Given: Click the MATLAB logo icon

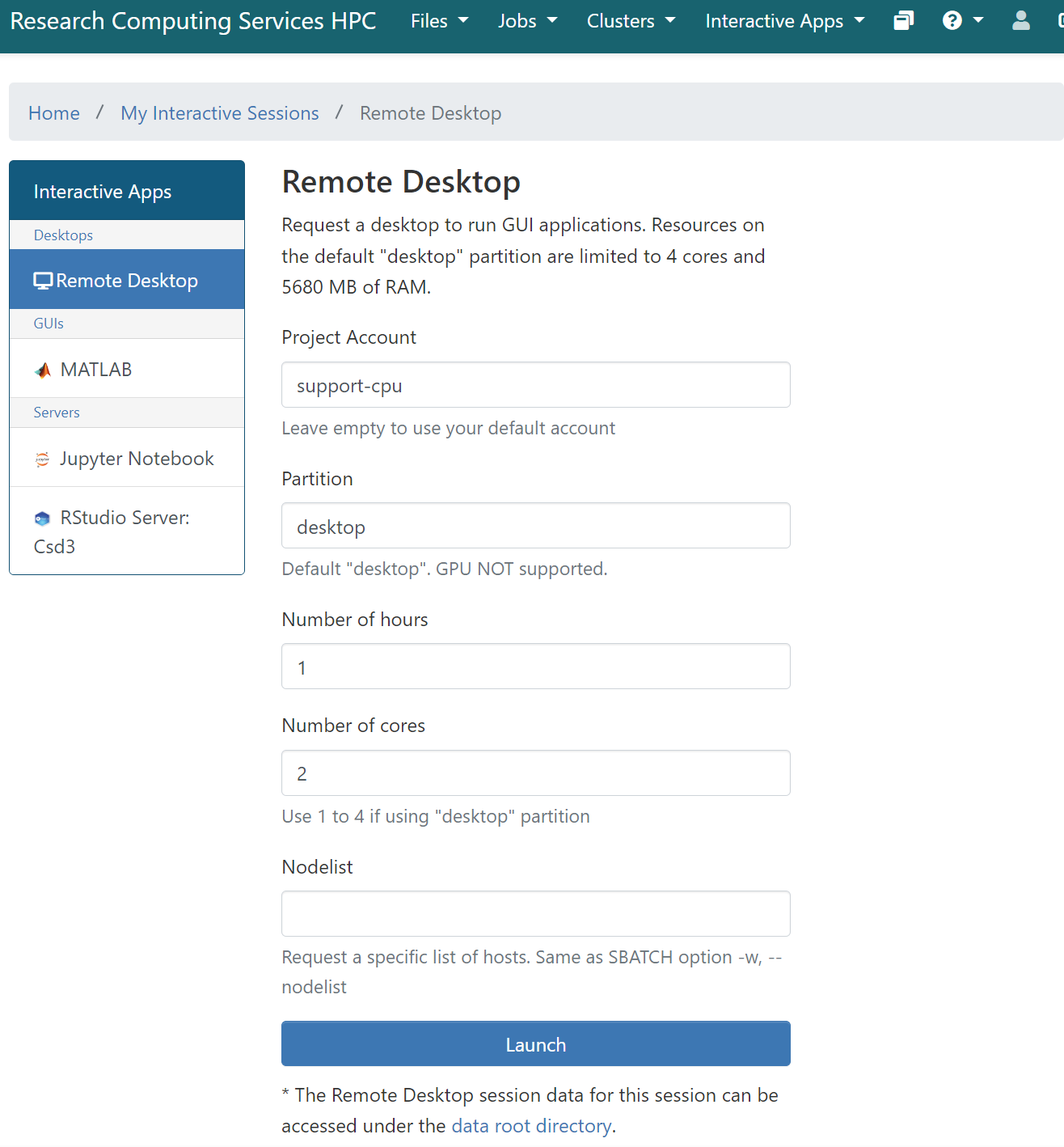Looking at the screenshot, I should pyautogui.click(x=43, y=370).
